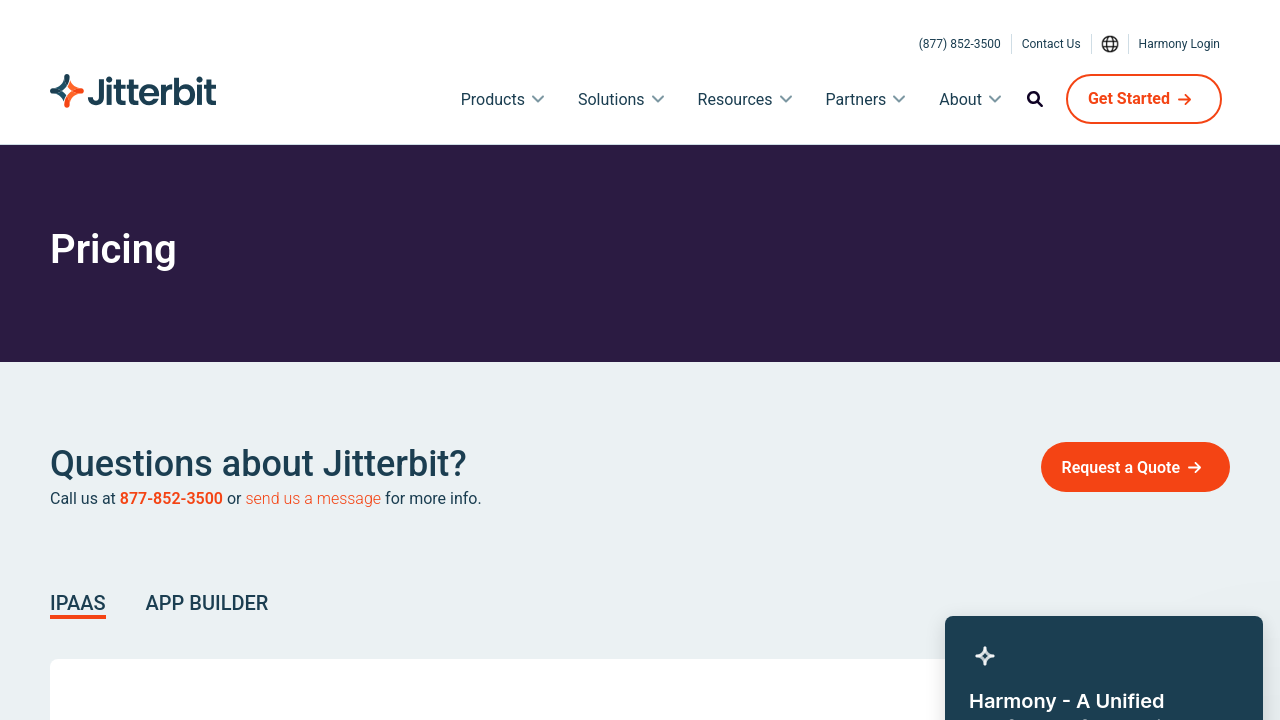Expand the Products menu chevron
The width and height of the screenshot is (1280, 720).
click(x=538, y=99)
